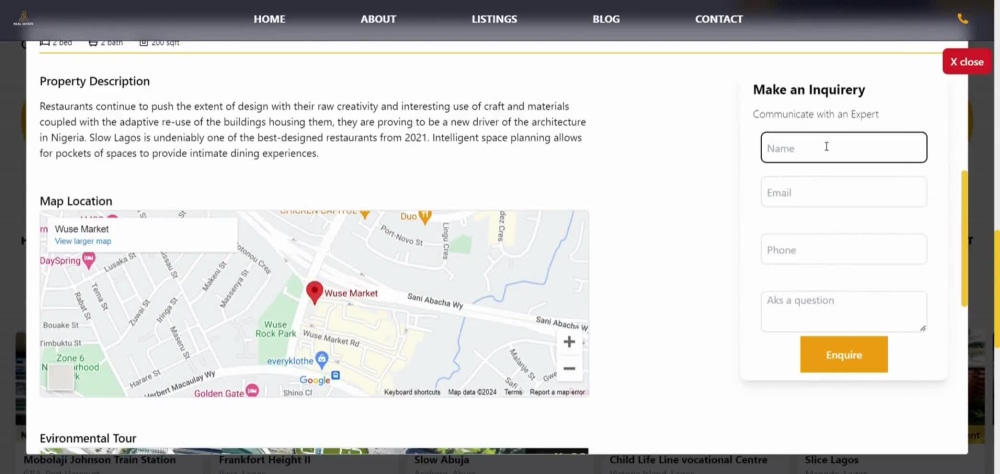Click the Map Location heading
1000x474 pixels.
(76, 202)
